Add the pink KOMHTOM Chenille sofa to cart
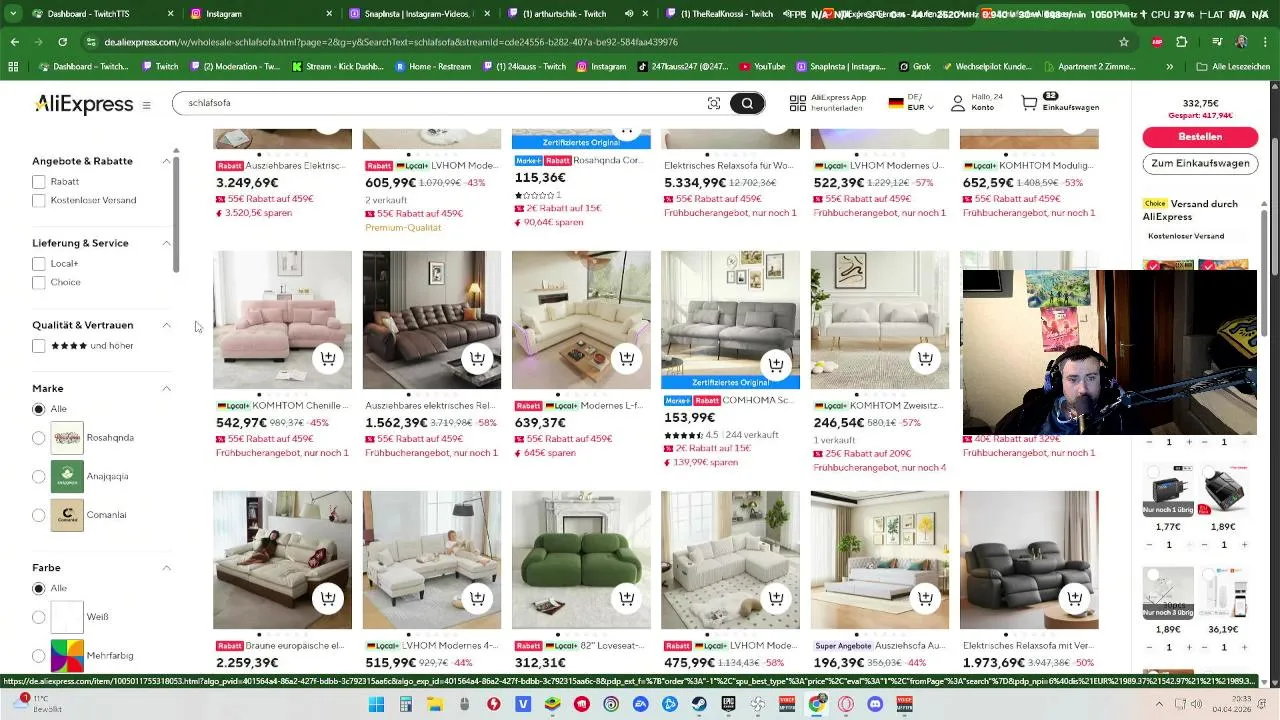Image resolution: width=1280 pixels, height=720 pixels. tap(327, 358)
